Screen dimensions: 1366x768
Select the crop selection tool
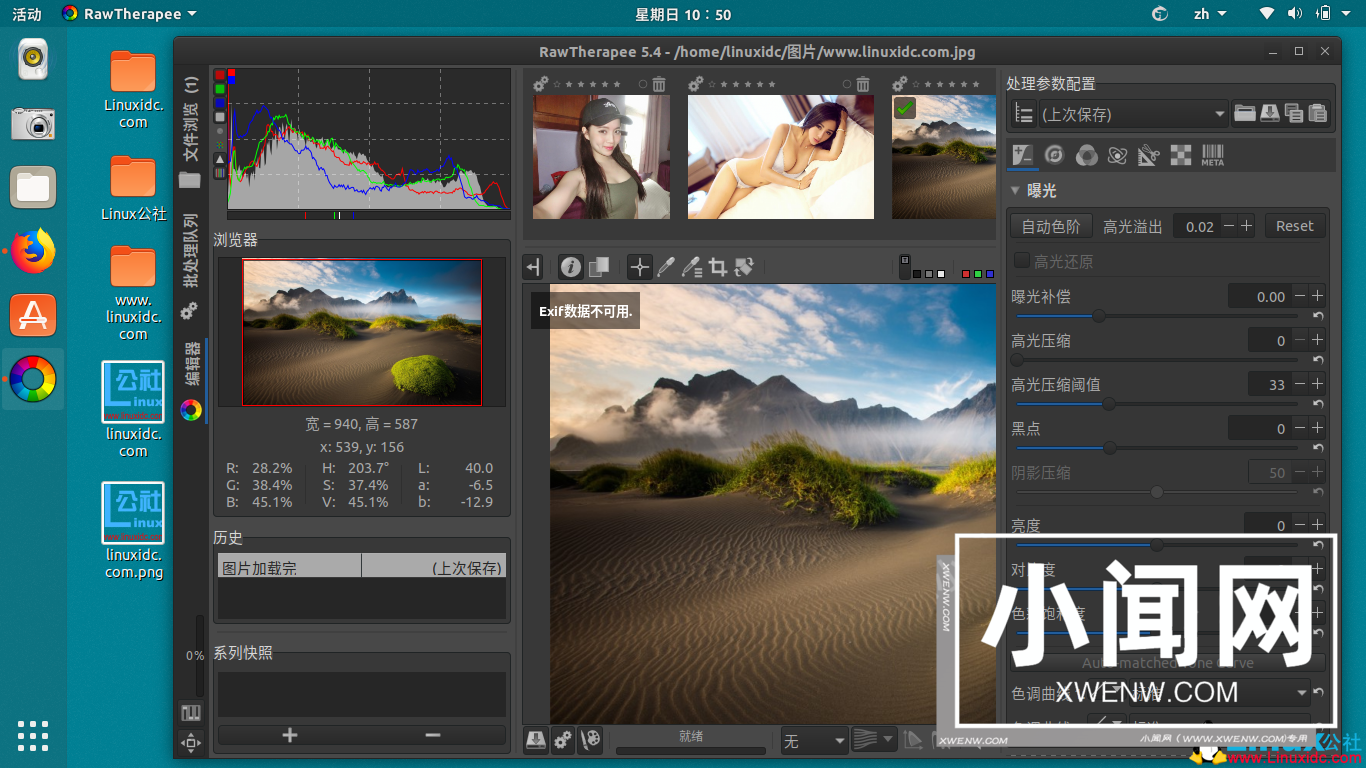(x=717, y=267)
